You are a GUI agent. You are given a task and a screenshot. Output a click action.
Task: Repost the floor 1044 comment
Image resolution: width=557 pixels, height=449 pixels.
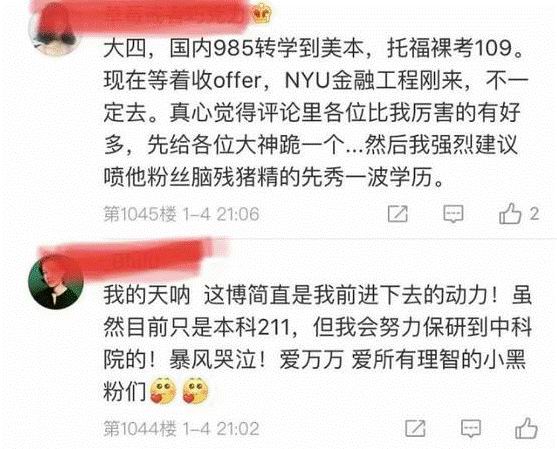pyautogui.click(x=415, y=428)
